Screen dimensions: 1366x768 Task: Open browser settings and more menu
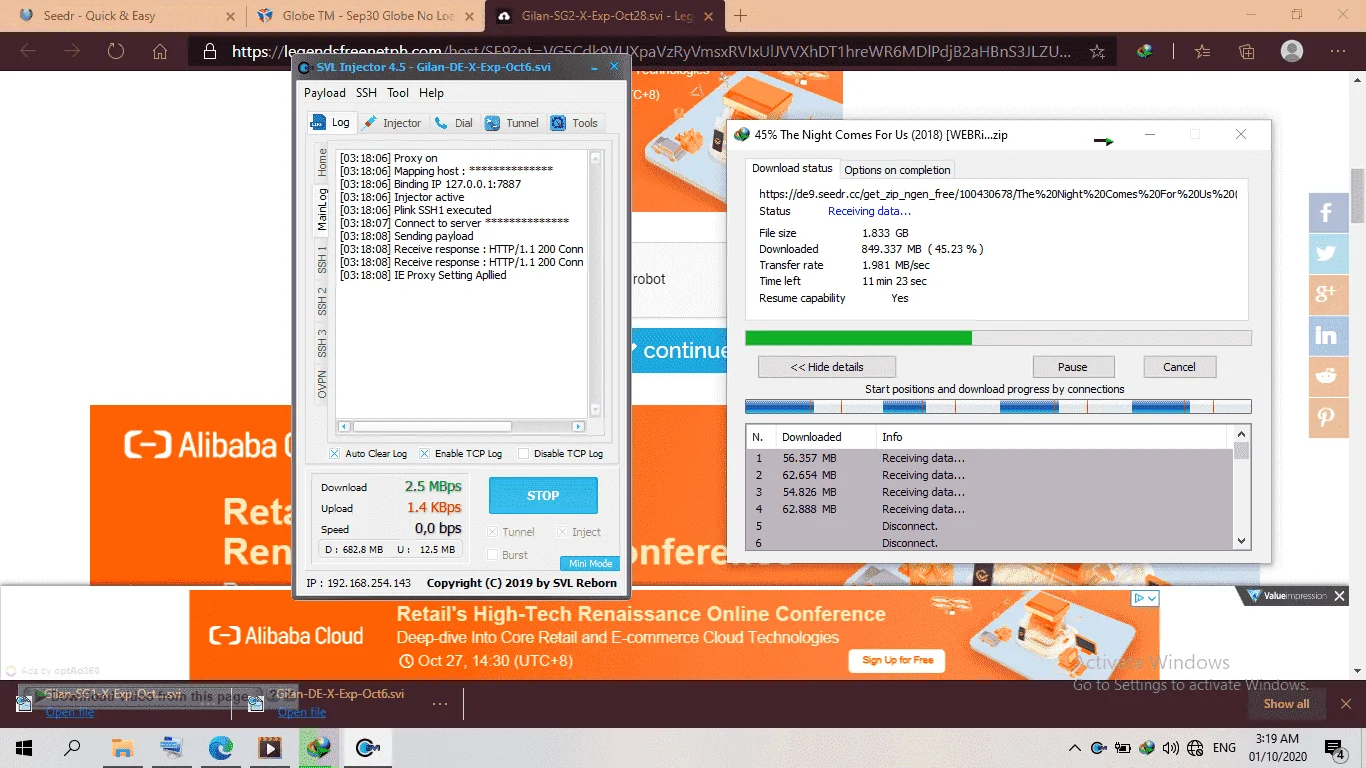pyautogui.click(x=1338, y=51)
